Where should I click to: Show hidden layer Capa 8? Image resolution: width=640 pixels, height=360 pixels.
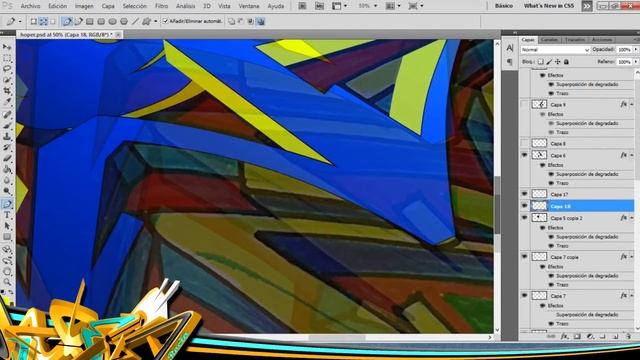point(524,144)
